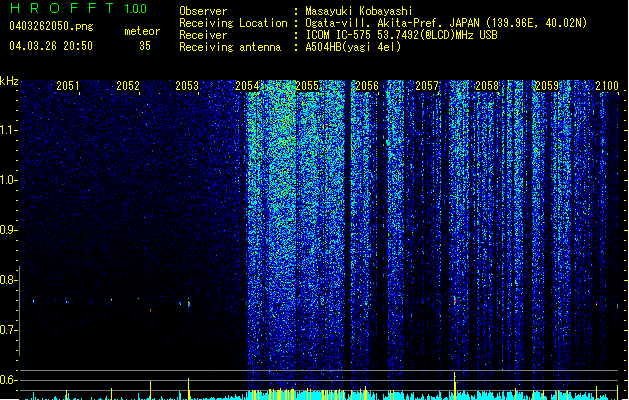Click the 0.8 kHz frequency axis label
This screenshot has width=629, height=400.
click(9, 280)
